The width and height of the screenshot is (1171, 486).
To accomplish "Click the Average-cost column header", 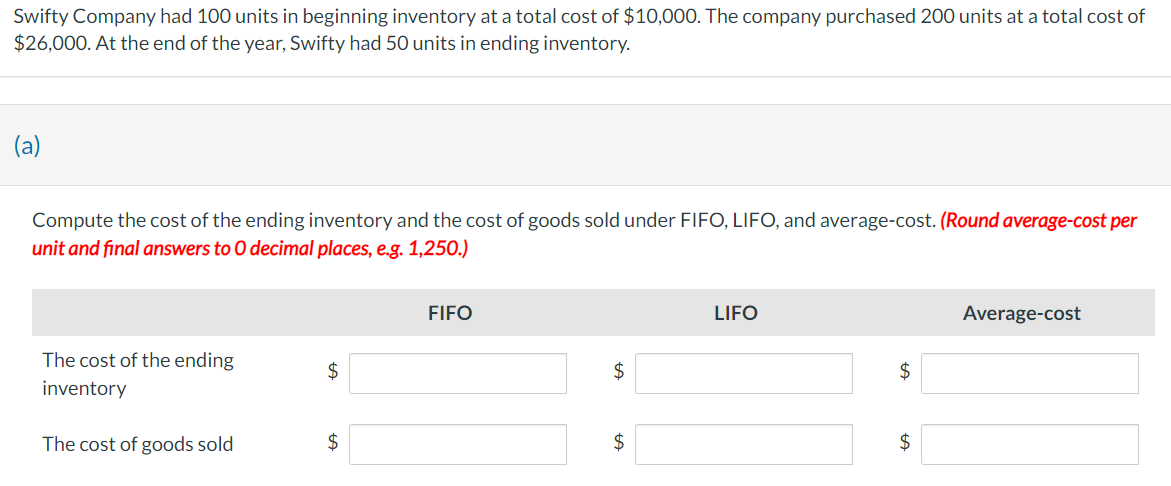I will point(1022,314).
